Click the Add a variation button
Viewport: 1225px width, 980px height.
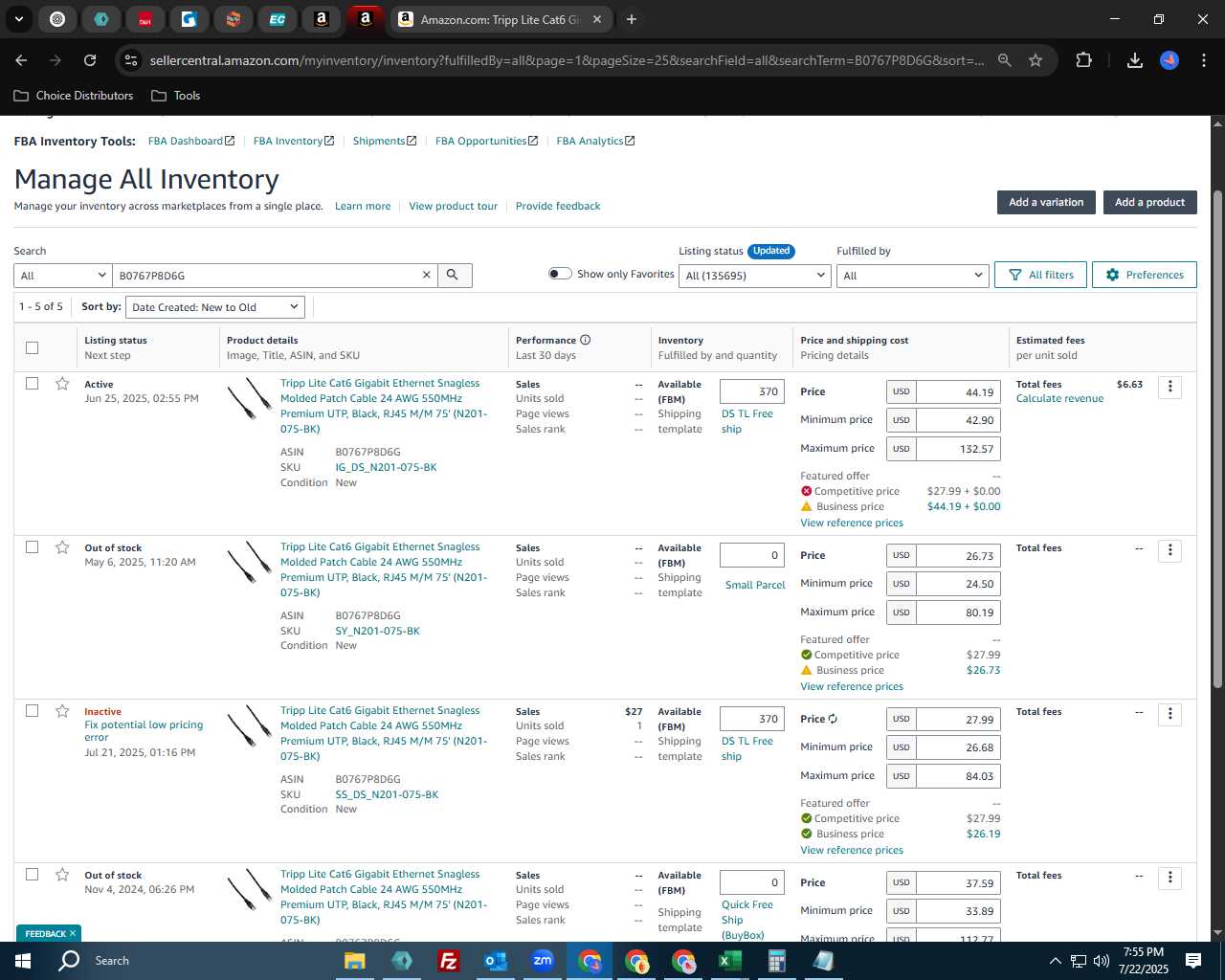pos(1046,202)
